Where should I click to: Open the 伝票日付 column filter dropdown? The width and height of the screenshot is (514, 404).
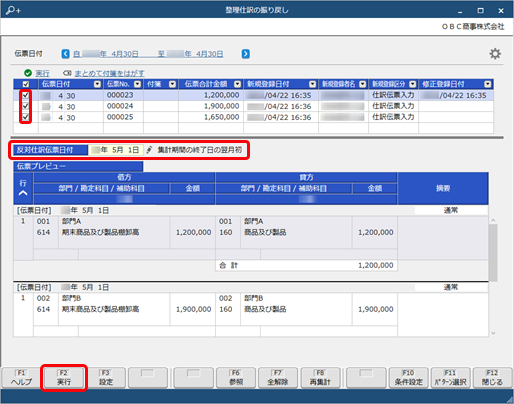[97, 84]
